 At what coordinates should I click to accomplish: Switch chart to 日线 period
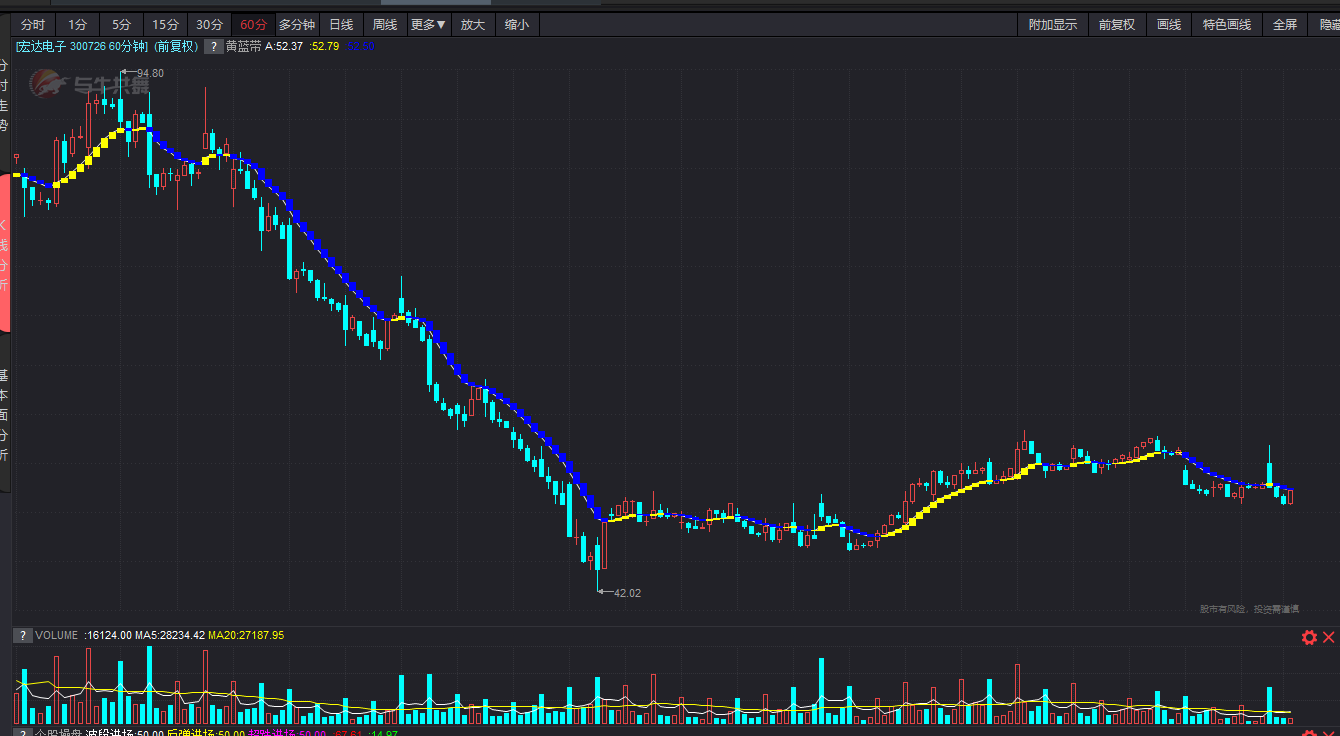341,24
